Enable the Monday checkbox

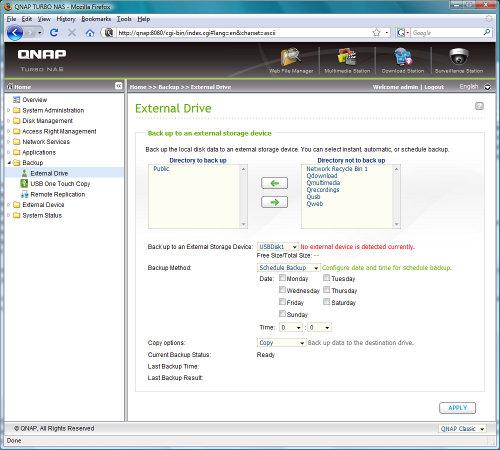[282, 278]
